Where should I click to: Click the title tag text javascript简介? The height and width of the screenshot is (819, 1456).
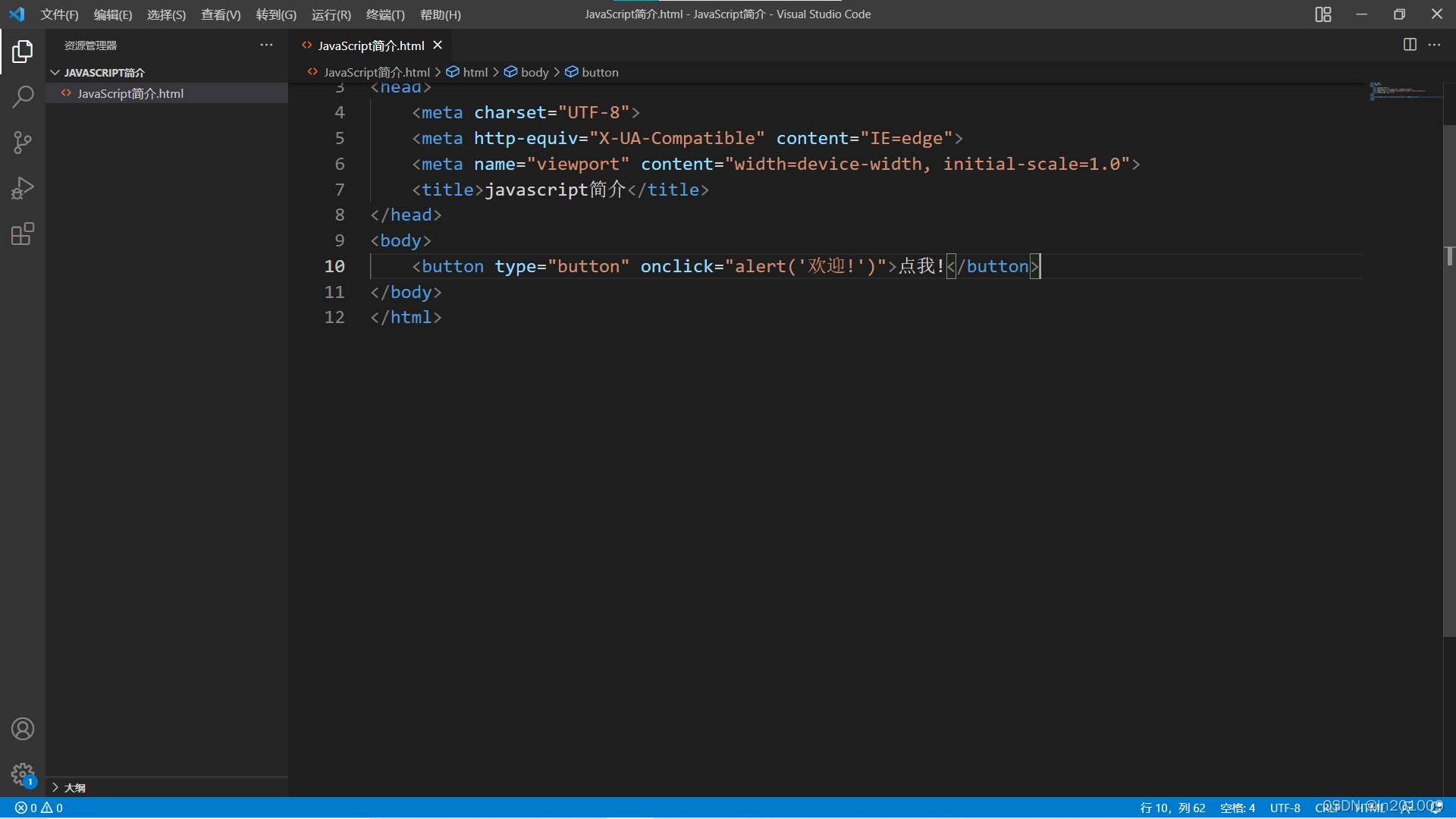click(x=555, y=190)
